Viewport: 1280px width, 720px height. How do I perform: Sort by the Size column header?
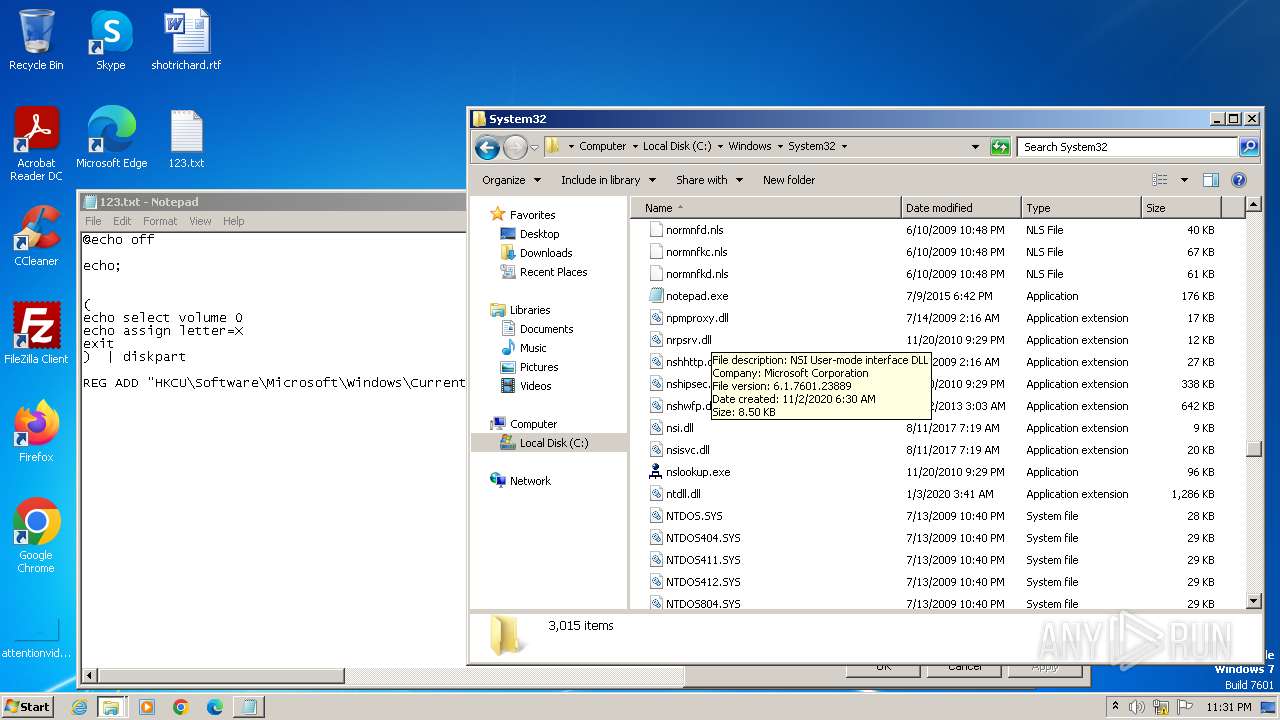1181,208
